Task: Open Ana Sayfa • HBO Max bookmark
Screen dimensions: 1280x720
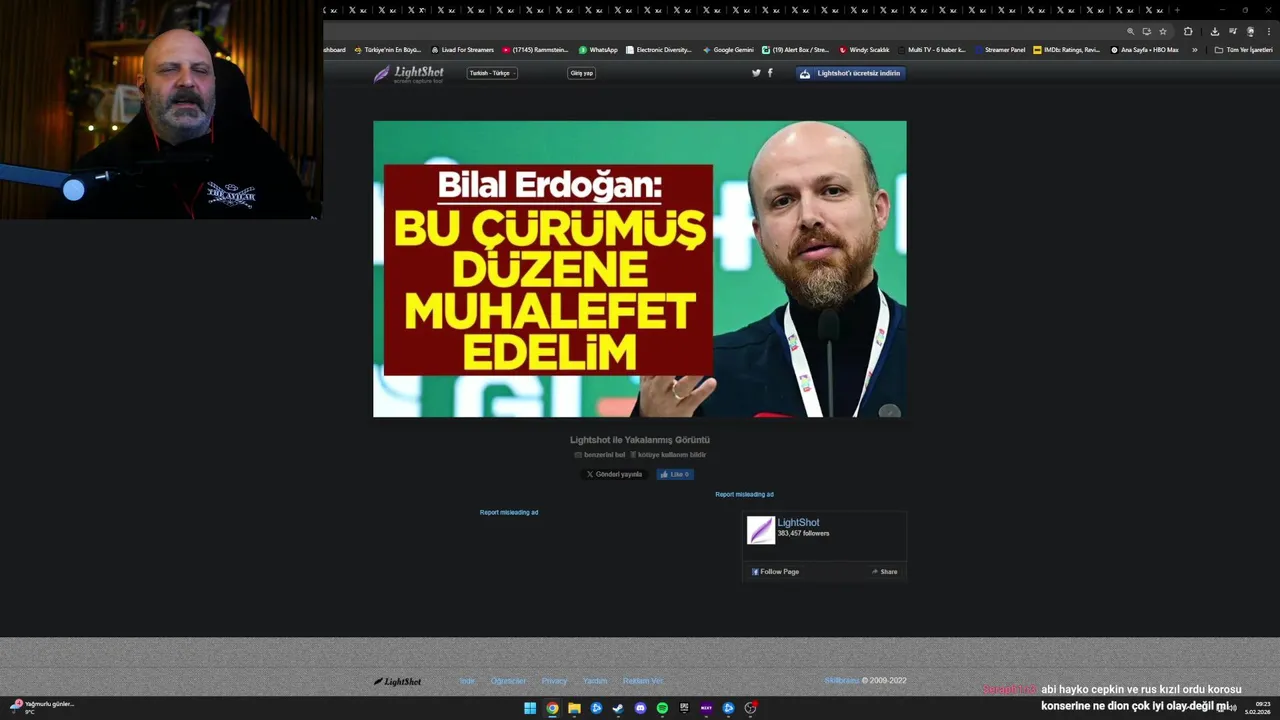Action: tap(1144, 49)
